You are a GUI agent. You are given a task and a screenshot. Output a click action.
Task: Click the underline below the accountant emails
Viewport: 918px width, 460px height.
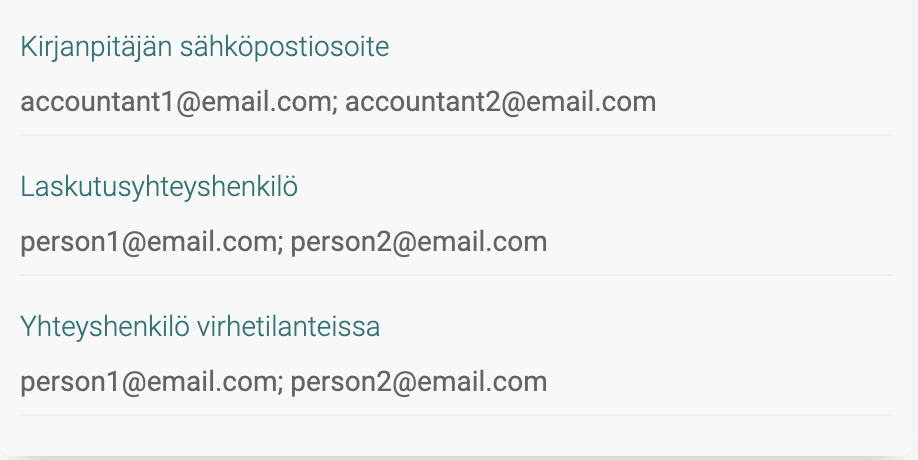(x=456, y=135)
